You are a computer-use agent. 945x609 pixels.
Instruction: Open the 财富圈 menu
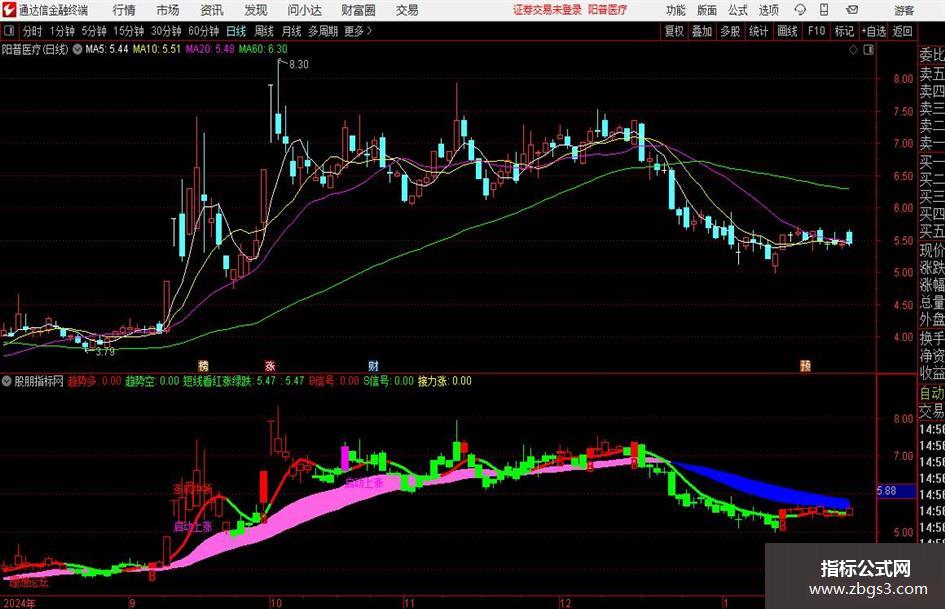(x=358, y=10)
